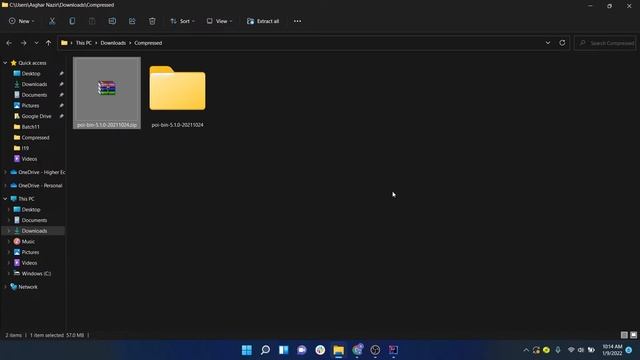Collapse the Quick access section
Image resolution: width=640 pixels, height=360 pixels.
tap(5, 63)
